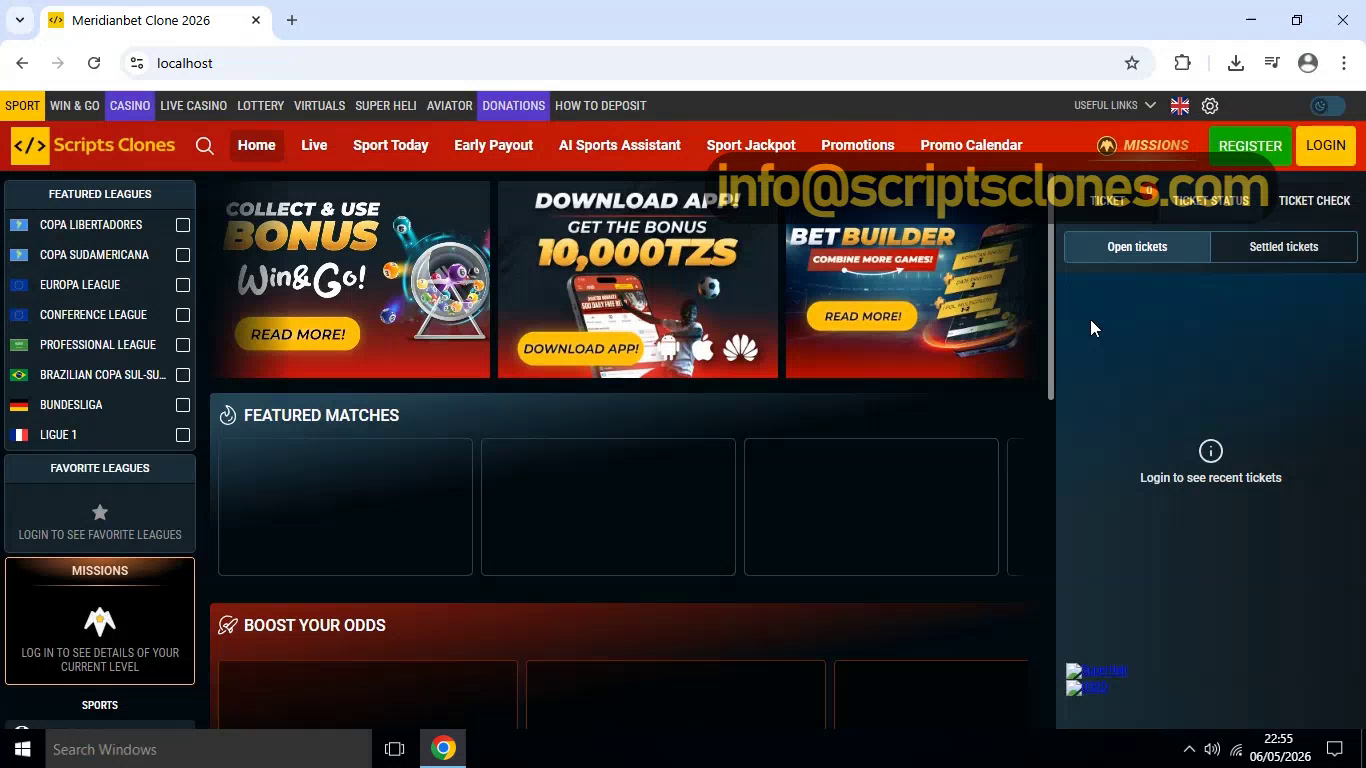Open Chrome from the Windows taskbar
The width and height of the screenshot is (1366, 768).
443,748
